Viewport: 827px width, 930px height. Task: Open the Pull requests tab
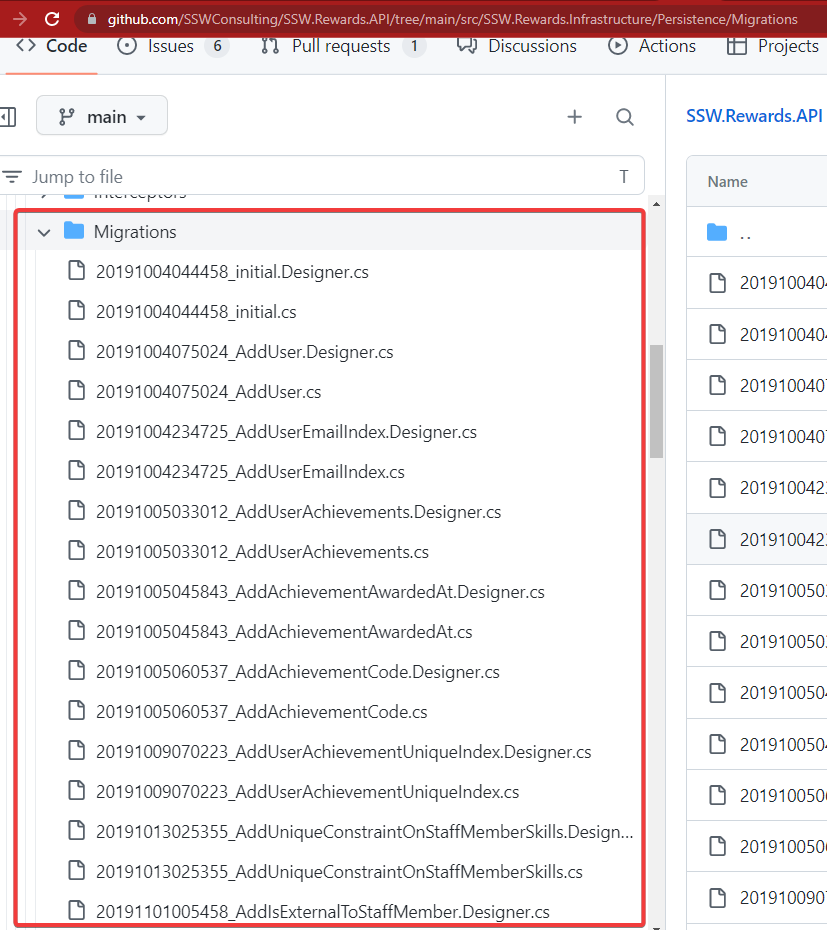pos(342,46)
